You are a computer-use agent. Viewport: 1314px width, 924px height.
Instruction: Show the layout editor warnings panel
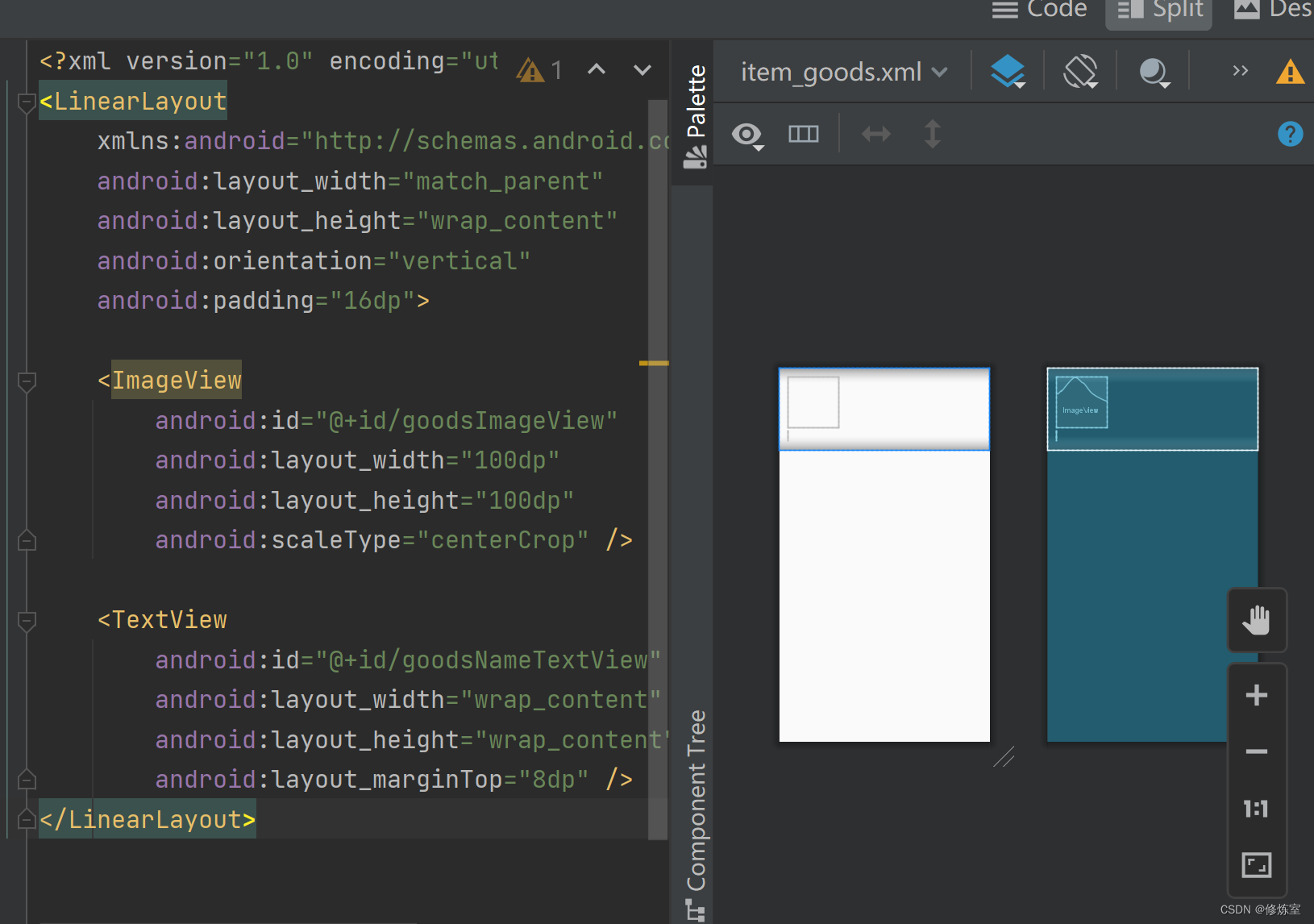[x=1291, y=71]
